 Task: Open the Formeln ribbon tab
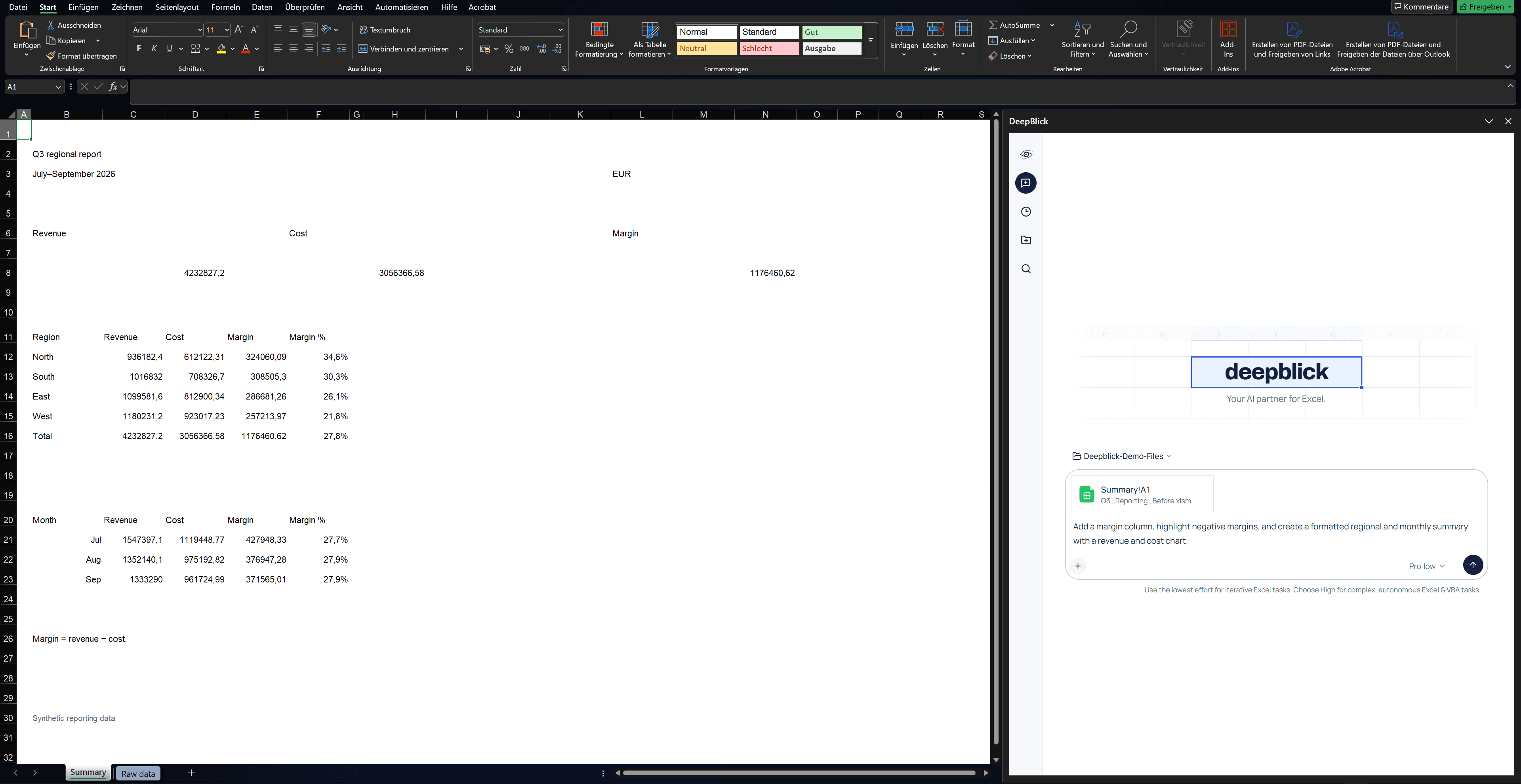click(225, 7)
